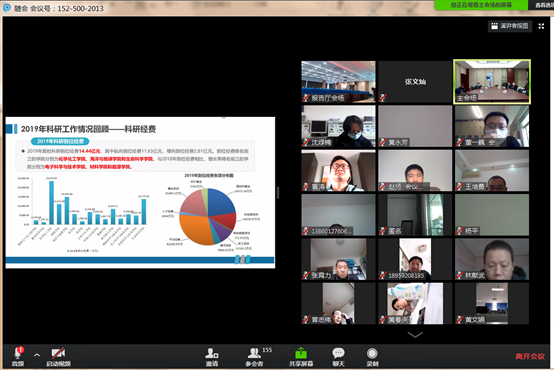Open 查看选项 view options dropdown
Screen dimensions: 554x370
(542, 5)
